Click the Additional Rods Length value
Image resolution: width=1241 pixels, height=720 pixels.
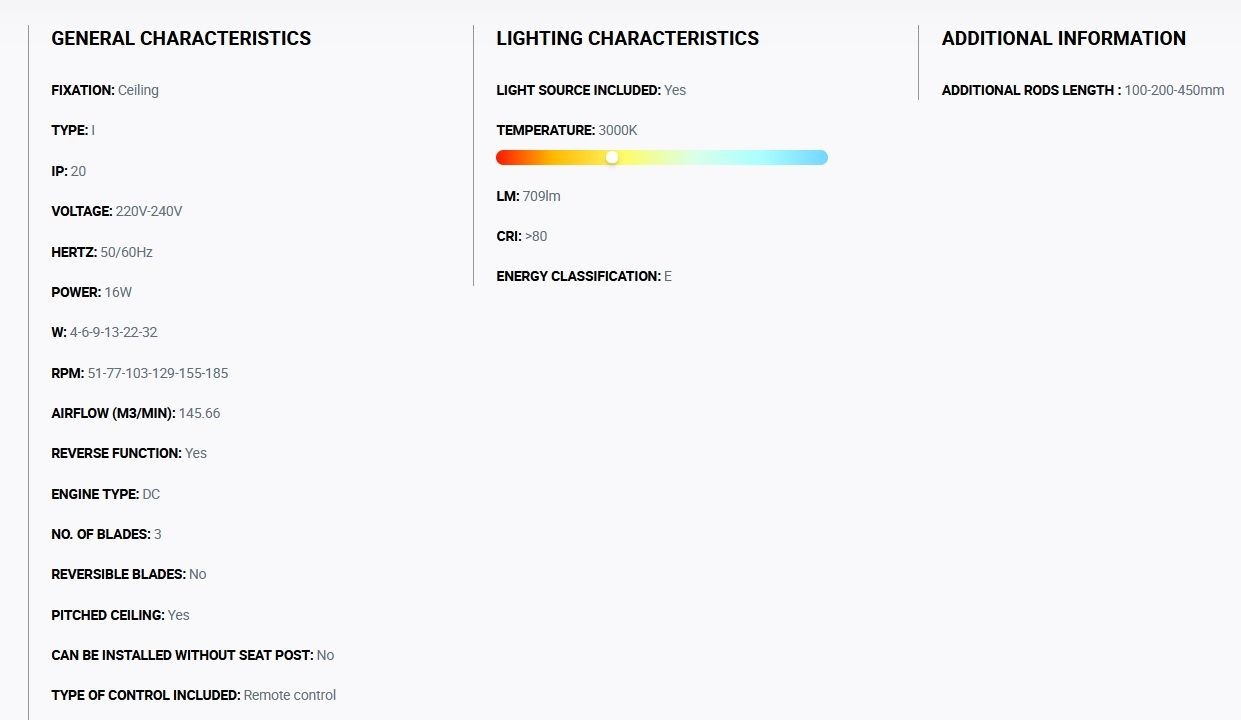[1174, 90]
